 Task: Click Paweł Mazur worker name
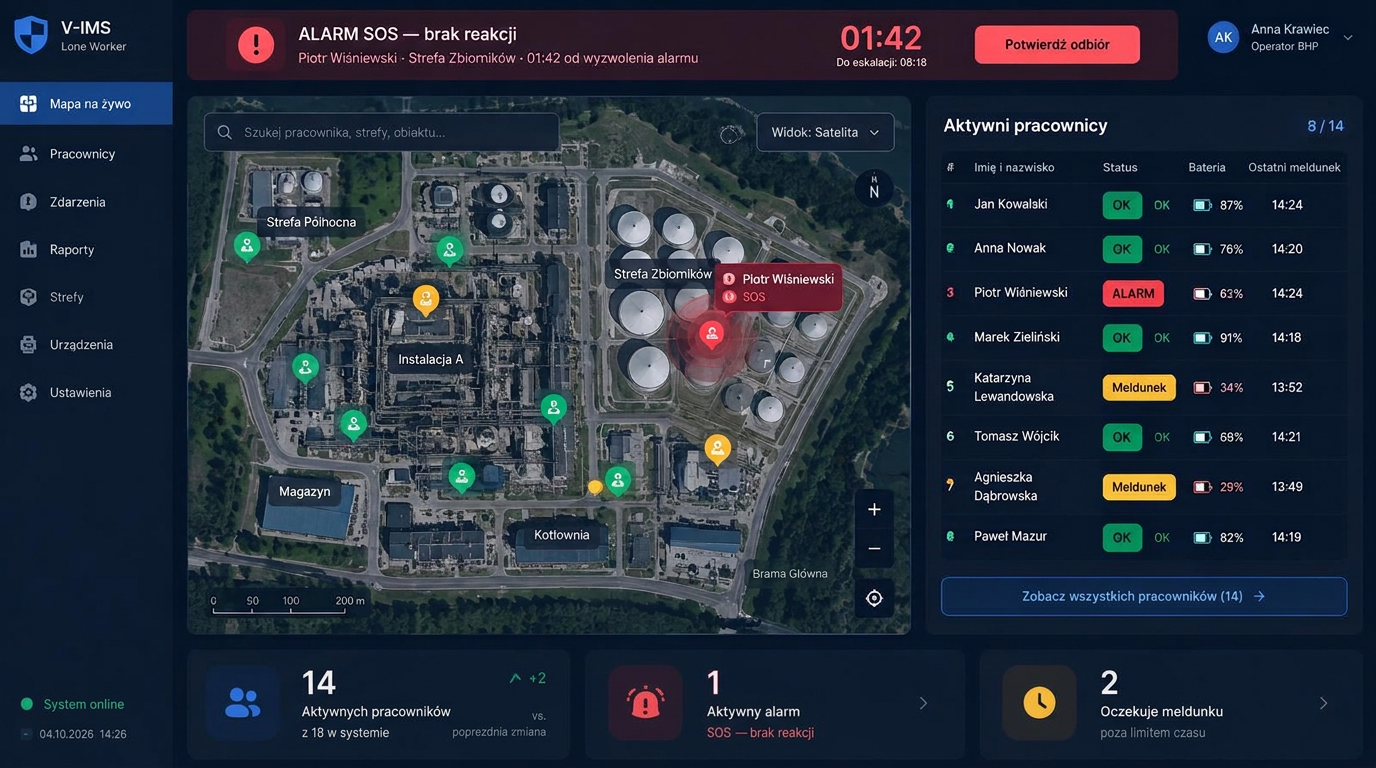(1010, 536)
